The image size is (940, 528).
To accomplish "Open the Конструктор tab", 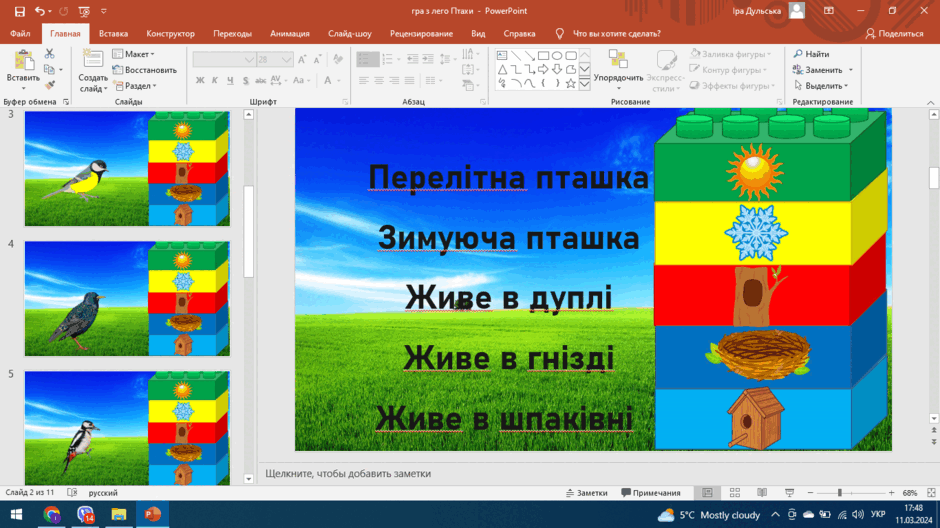I will 170,34.
